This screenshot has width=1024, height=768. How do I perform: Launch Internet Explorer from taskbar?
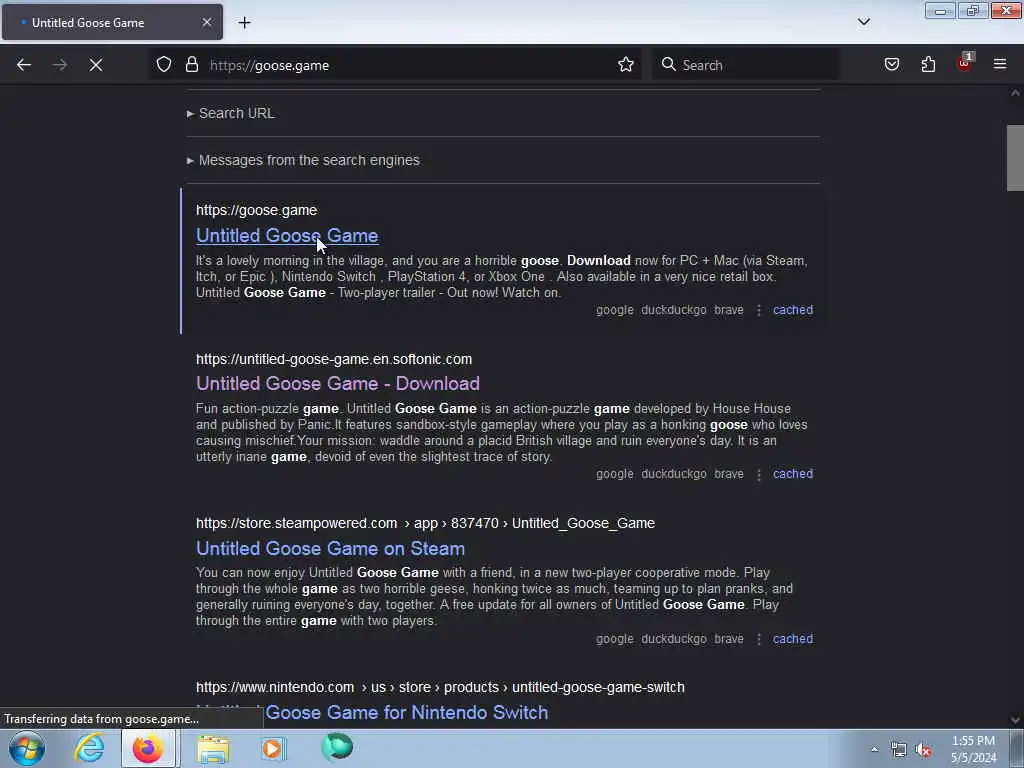[89, 748]
